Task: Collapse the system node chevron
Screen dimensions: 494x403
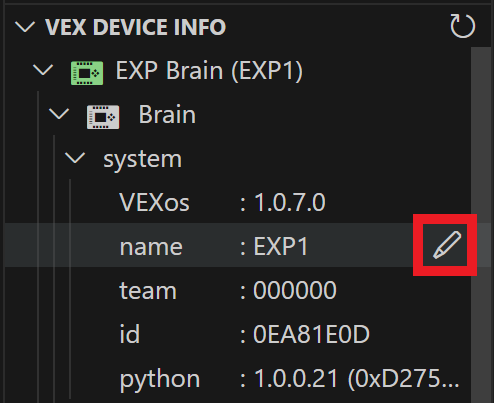Action: coord(75,158)
